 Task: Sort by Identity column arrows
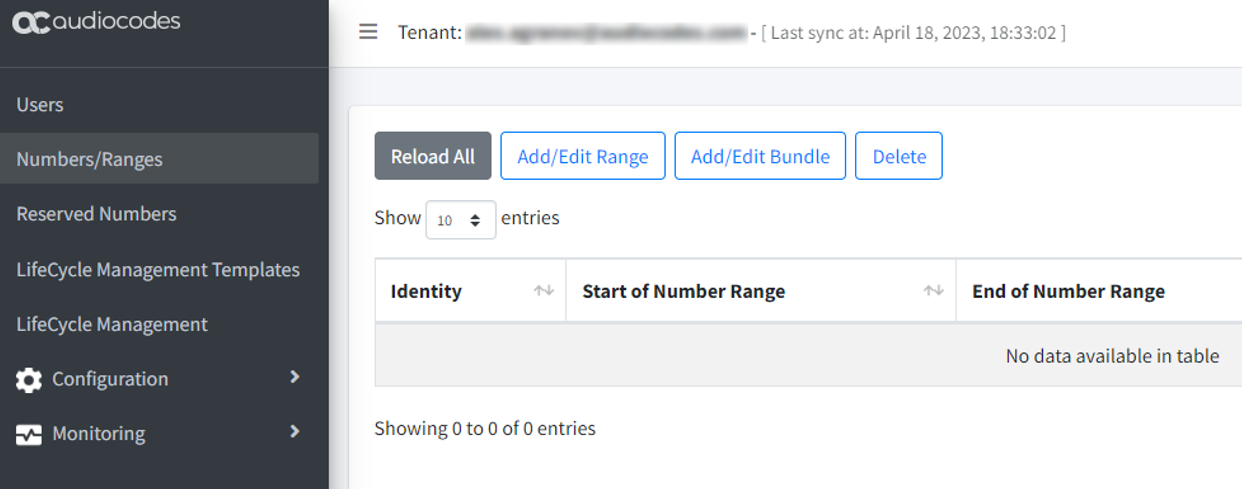543,291
